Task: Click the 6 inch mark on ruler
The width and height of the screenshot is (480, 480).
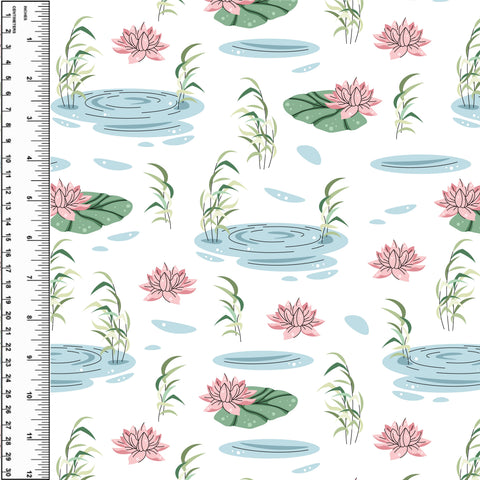Action: point(29,238)
